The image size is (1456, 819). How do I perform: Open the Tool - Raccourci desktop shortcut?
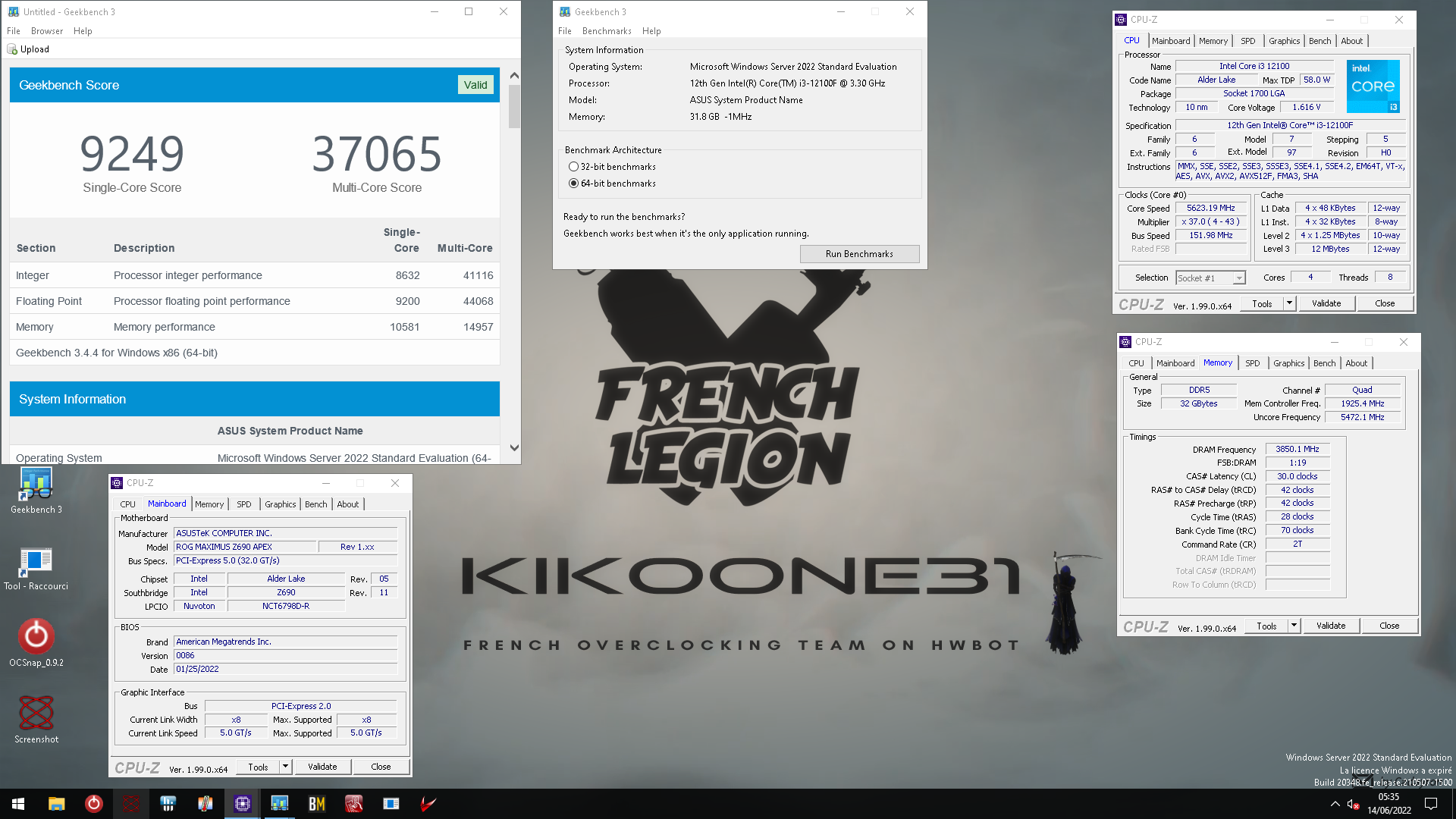pos(36,569)
